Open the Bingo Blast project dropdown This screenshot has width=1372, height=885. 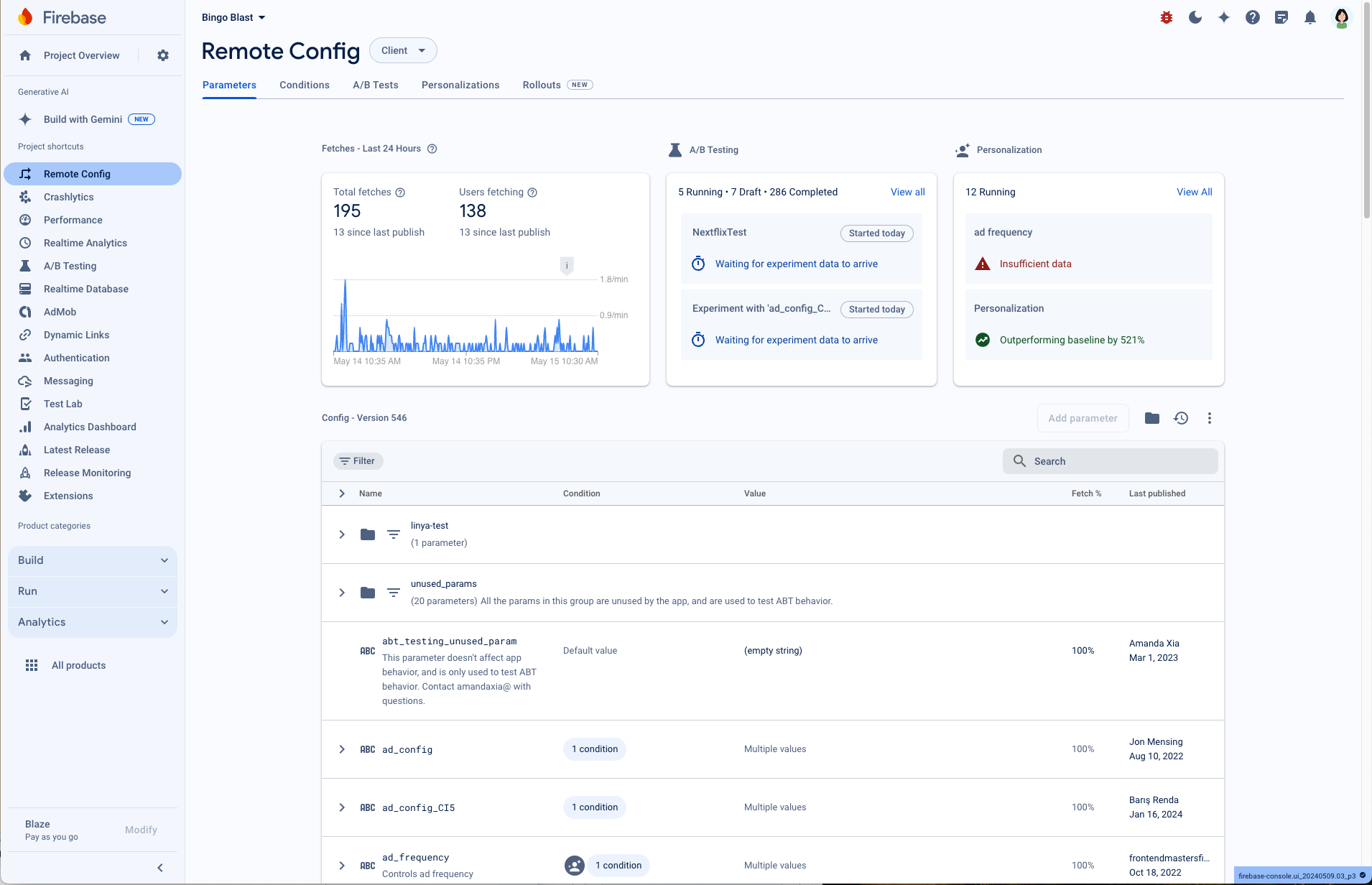(x=233, y=17)
